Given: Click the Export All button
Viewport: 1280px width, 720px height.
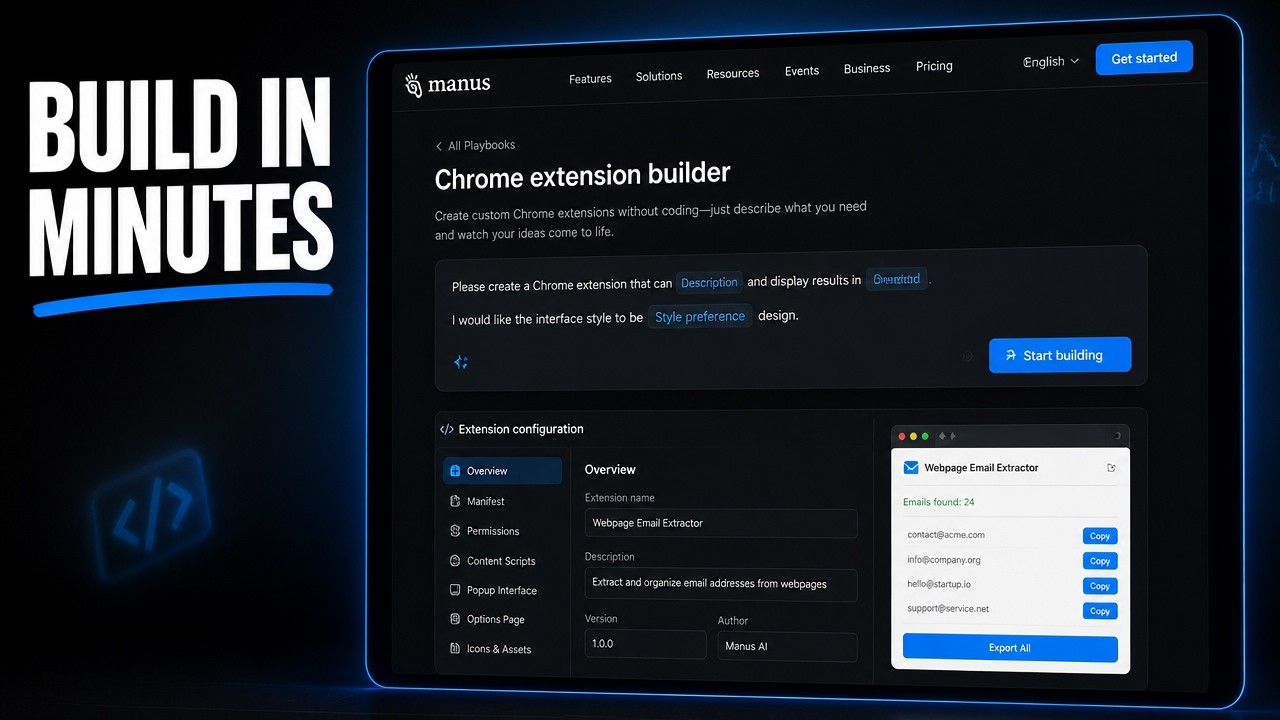Looking at the screenshot, I should coord(1010,648).
